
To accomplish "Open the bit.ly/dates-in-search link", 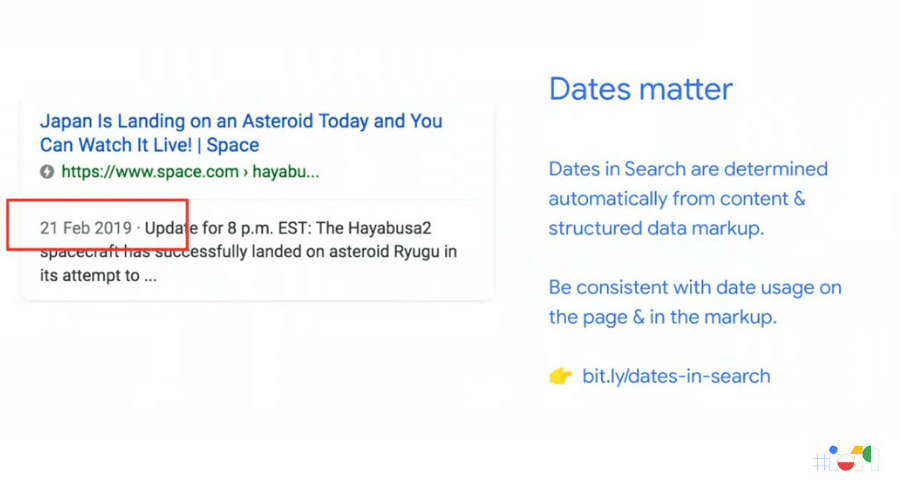I will tap(676, 376).
